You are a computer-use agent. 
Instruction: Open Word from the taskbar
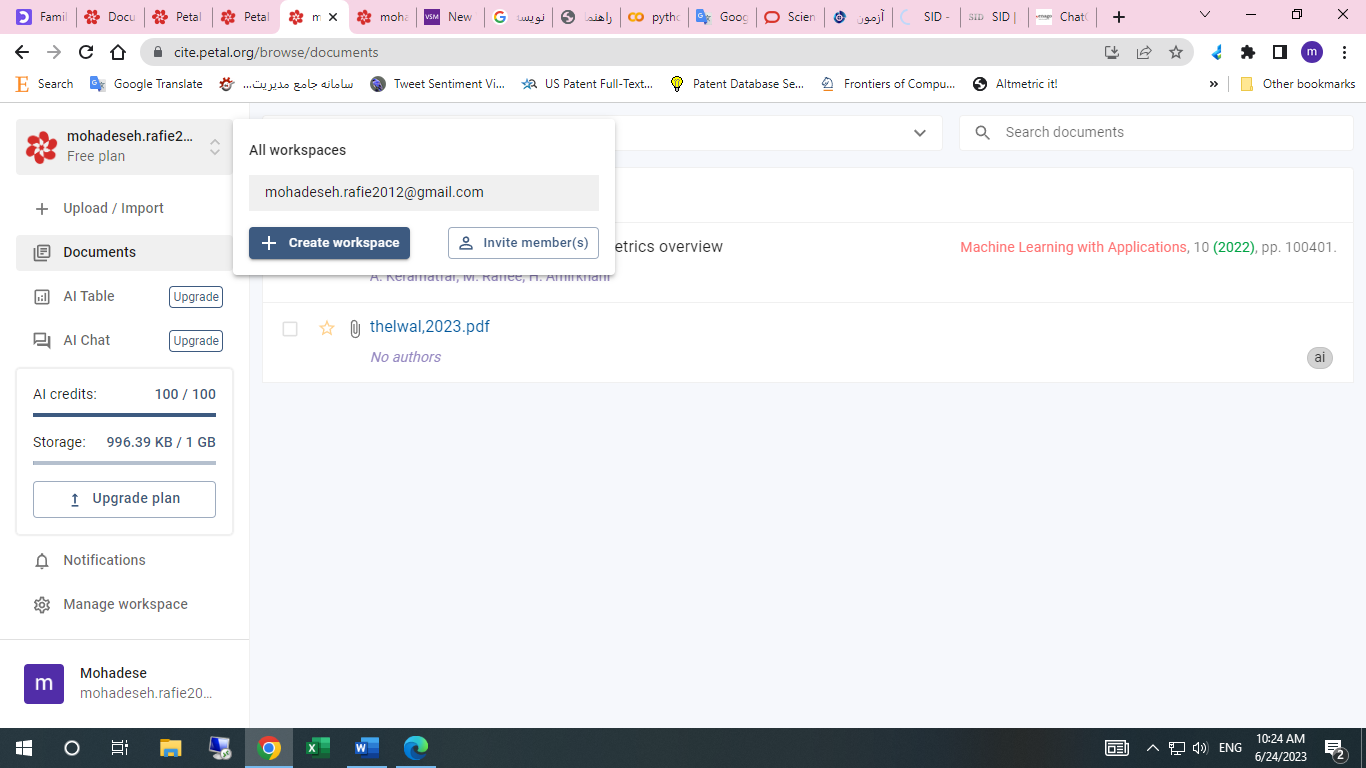[367, 747]
